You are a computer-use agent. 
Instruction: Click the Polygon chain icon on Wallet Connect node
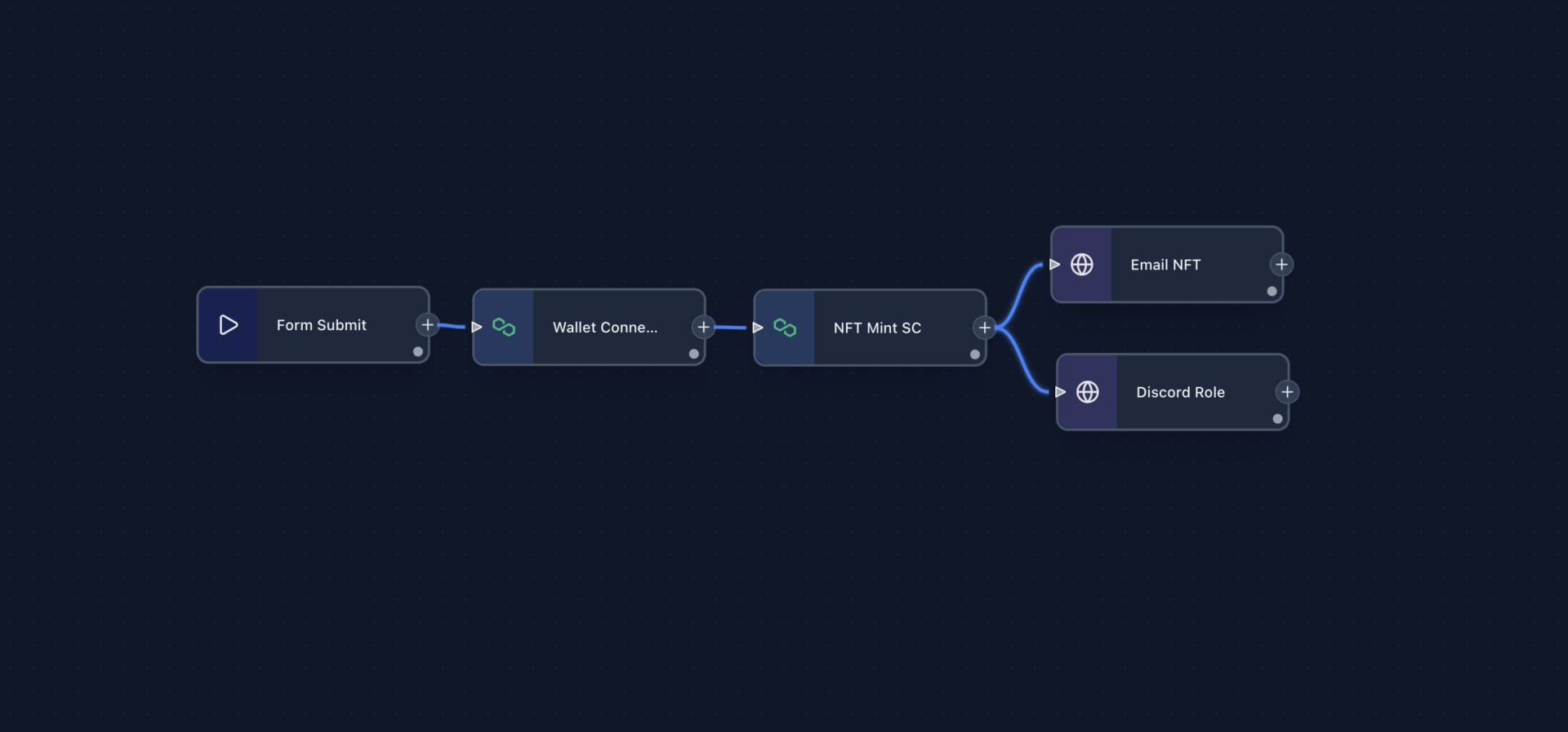tap(504, 328)
